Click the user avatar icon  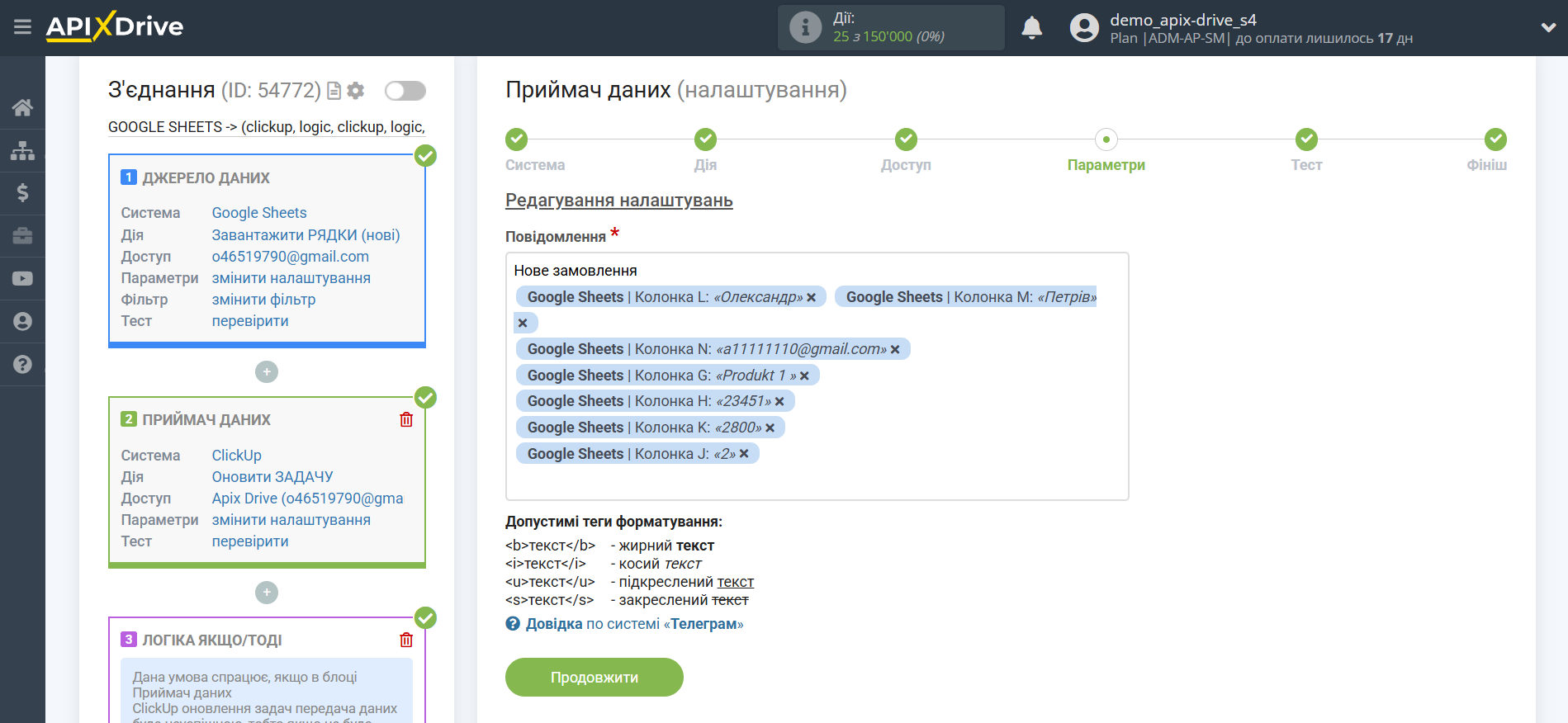[1084, 28]
